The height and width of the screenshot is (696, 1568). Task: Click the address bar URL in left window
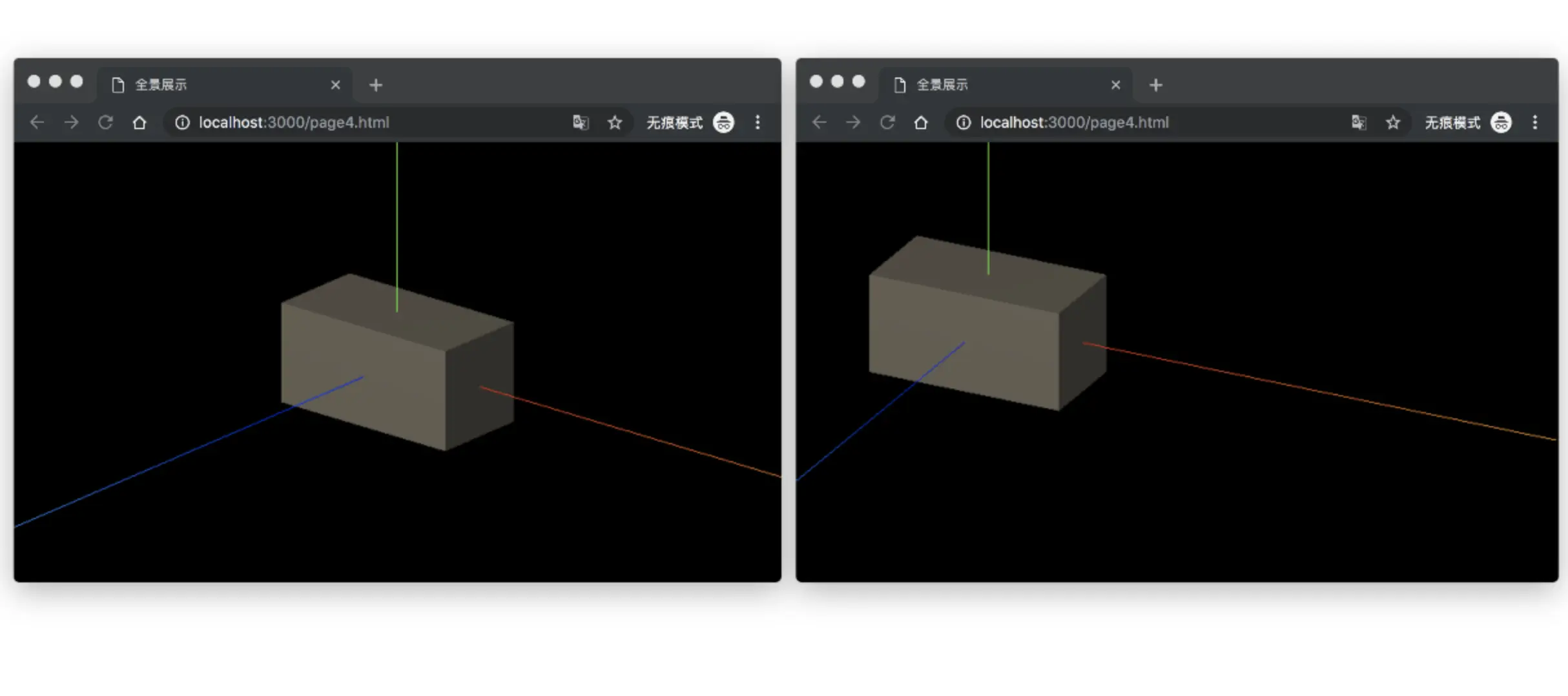pyautogui.click(x=294, y=122)
